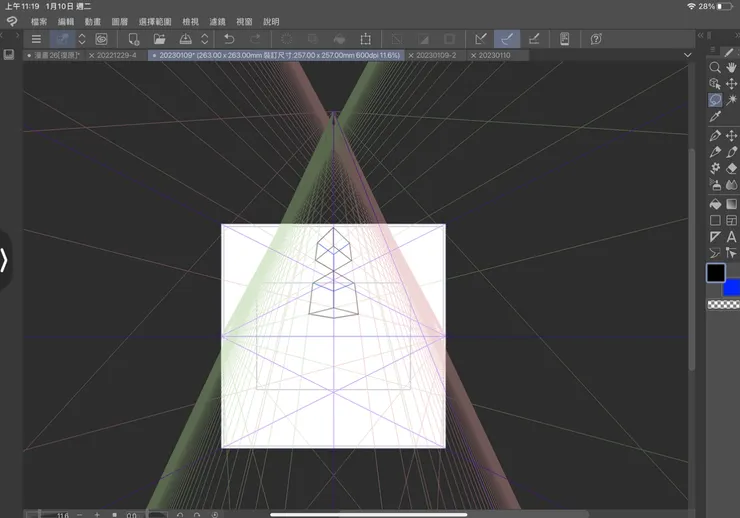Select the Auto select magic wand tool

(732, 101)
